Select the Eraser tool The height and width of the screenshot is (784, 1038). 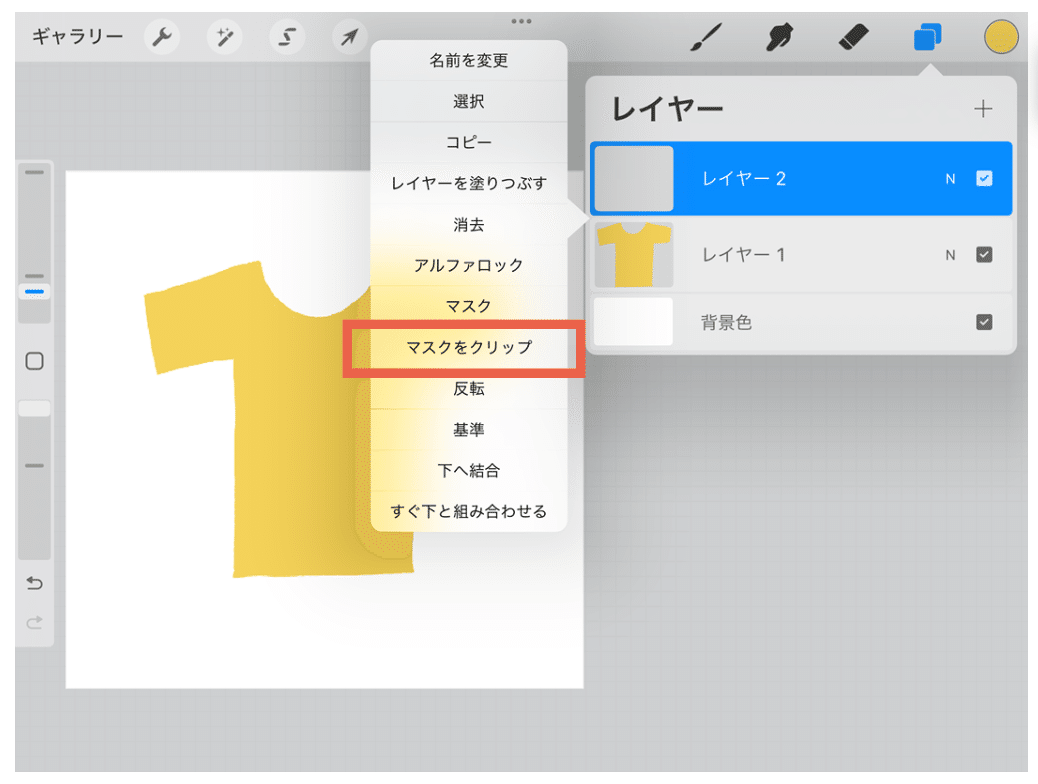(x=853, y=37)
